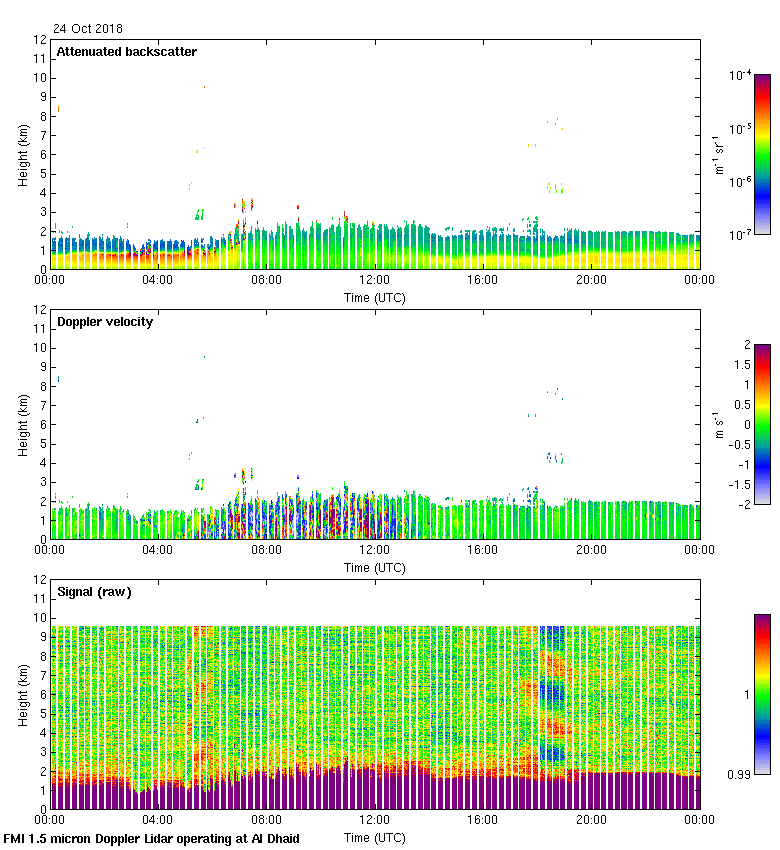Click the attenuated backscatter color scale bar
The image size is (780, 850).
762,154
